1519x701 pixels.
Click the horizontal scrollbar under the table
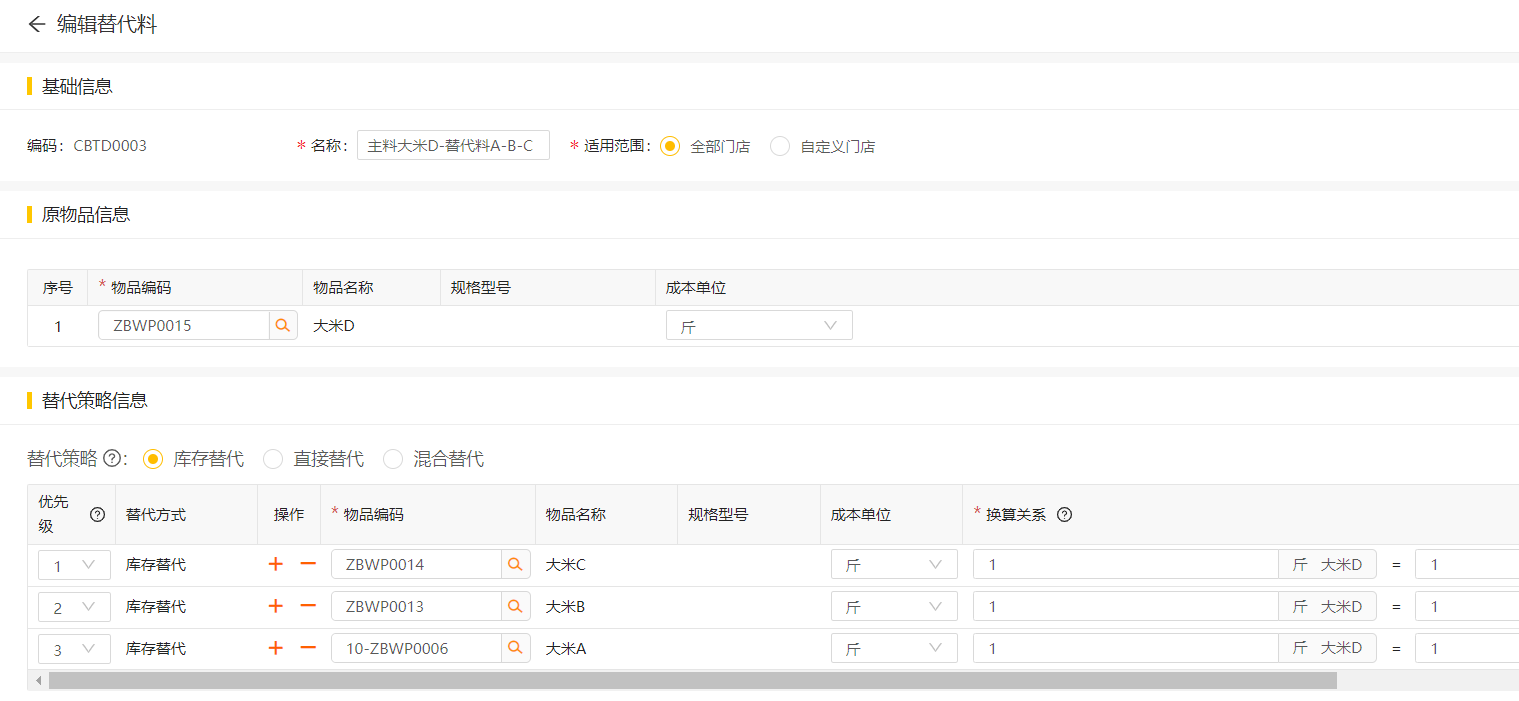coord(692,681)
